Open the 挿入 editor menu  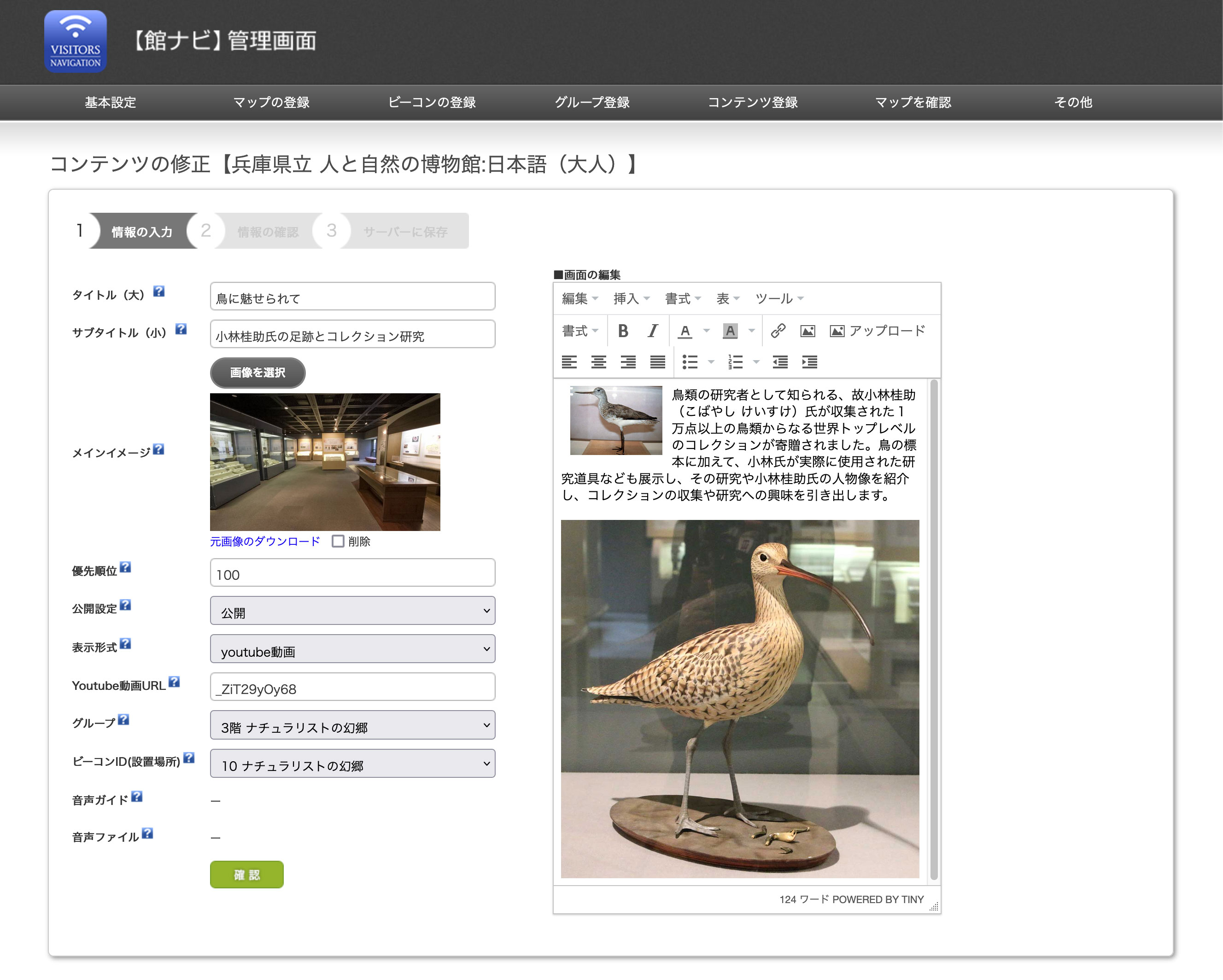(632, 298)
